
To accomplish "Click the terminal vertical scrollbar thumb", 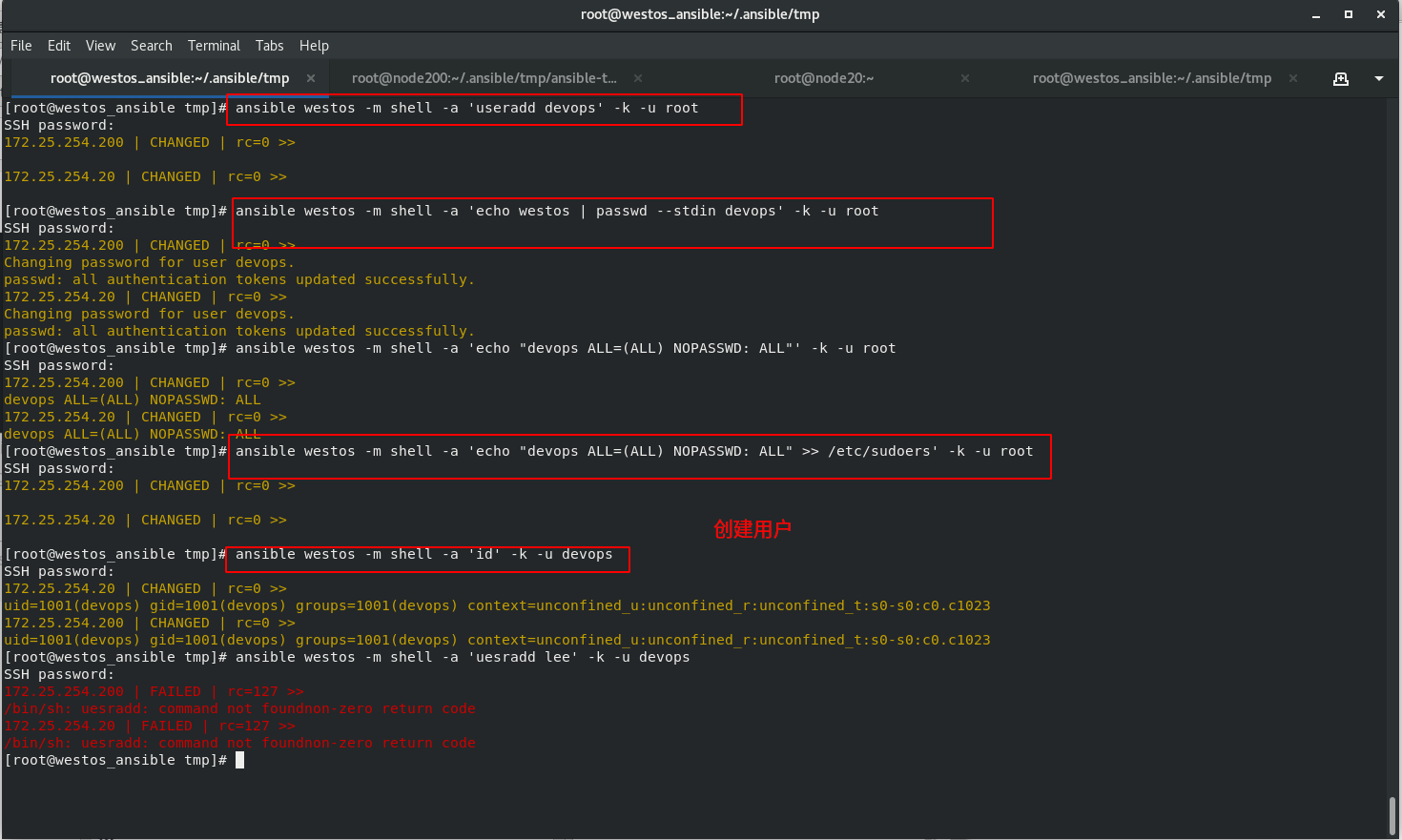I will click(x=1393, y=816).
